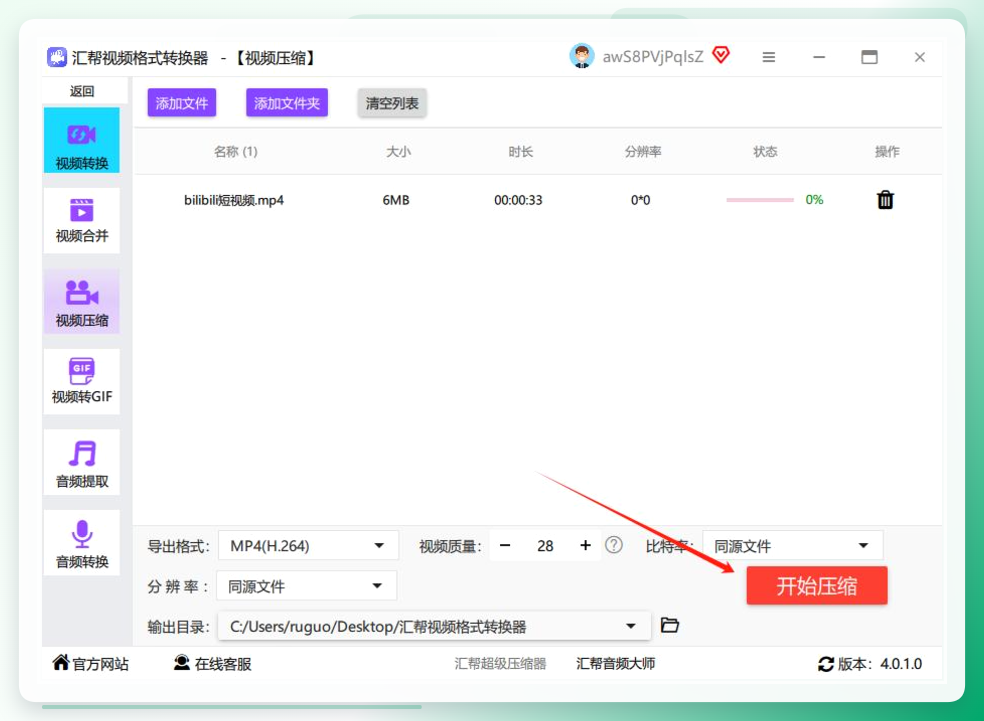Open 汇帮超级压缩器 link
The height and width of the screenshot is (721, 984).
click(500, 663)
